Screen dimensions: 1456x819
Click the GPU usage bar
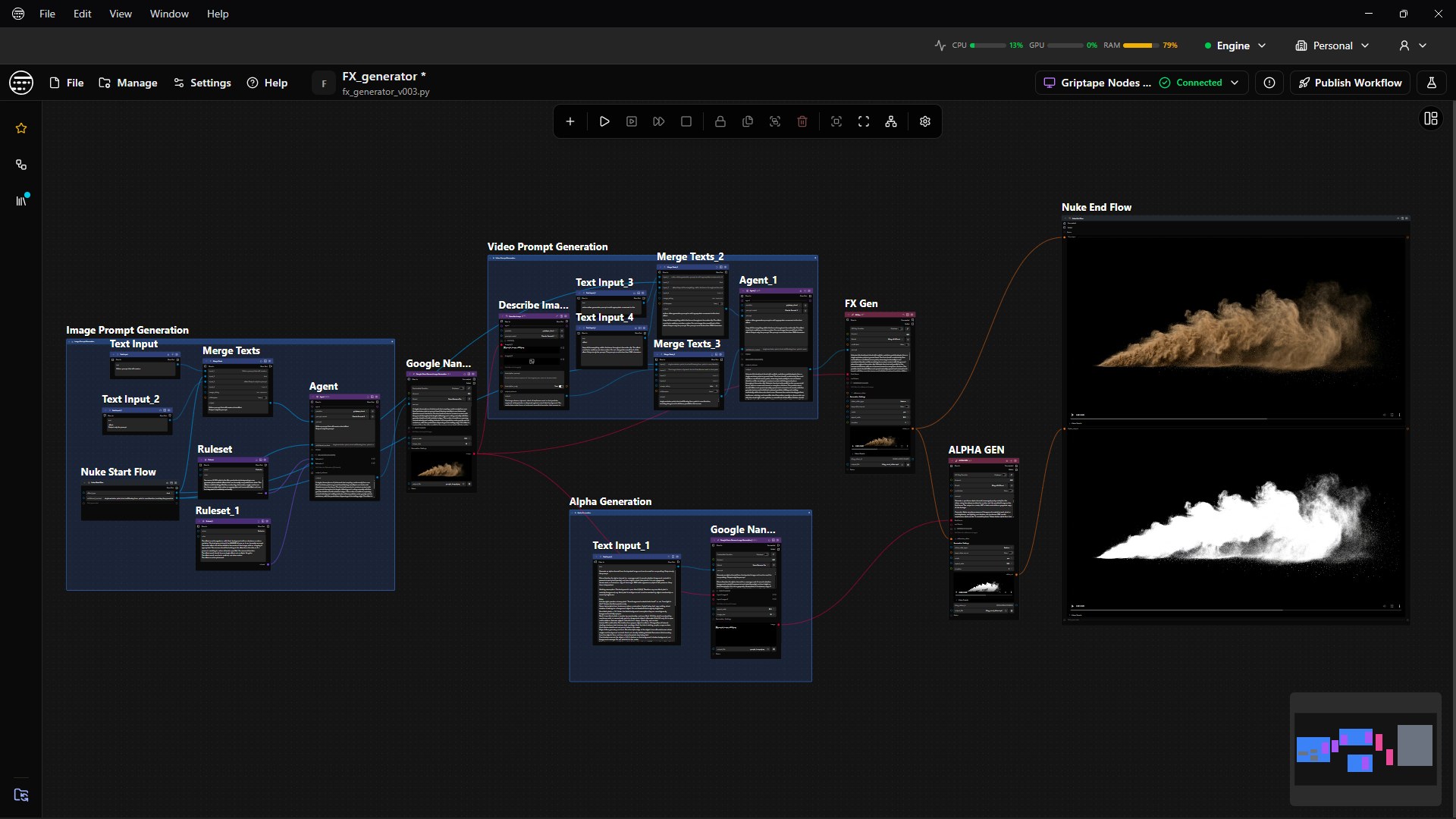[1065, 45]
